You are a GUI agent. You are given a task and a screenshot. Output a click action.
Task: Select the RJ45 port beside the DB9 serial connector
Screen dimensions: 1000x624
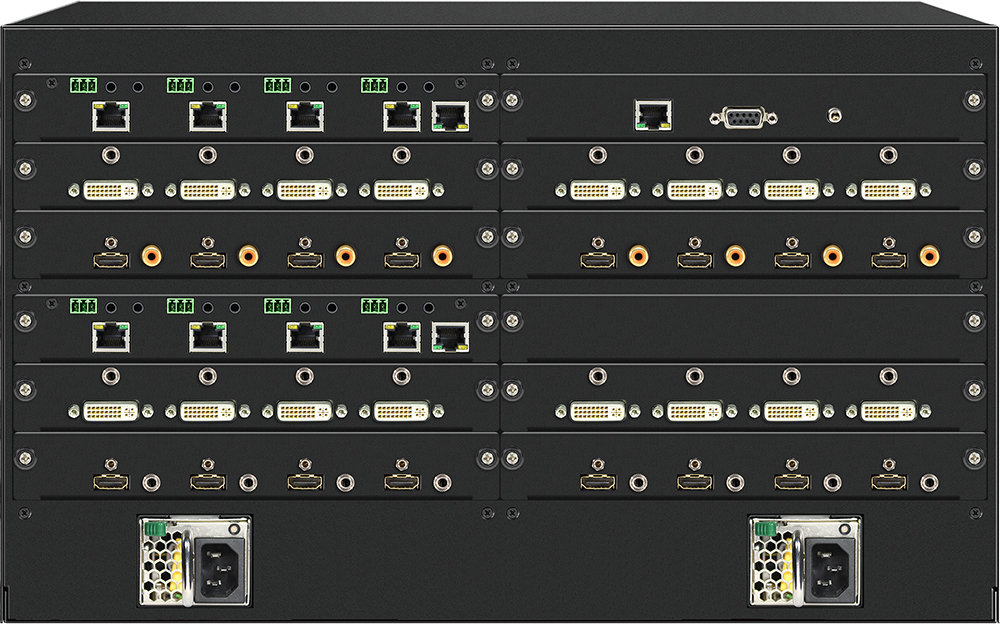[653, 115]
